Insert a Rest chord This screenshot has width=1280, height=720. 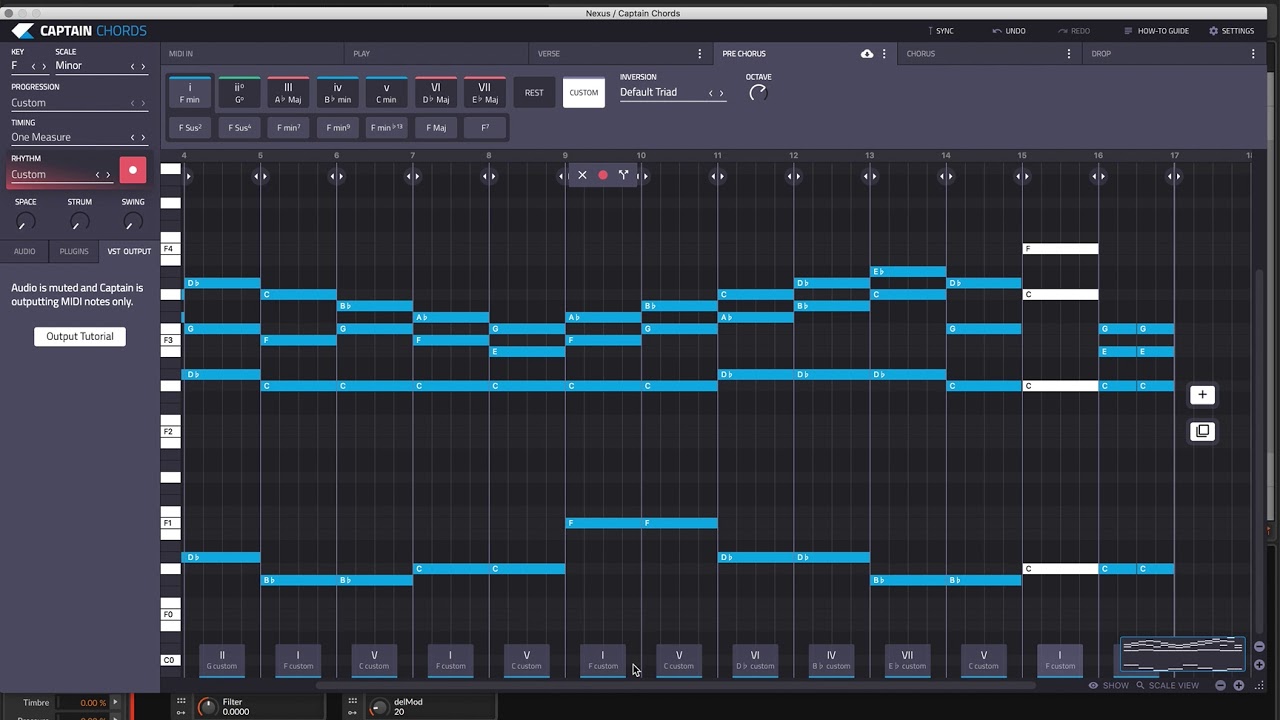[534, 93]
